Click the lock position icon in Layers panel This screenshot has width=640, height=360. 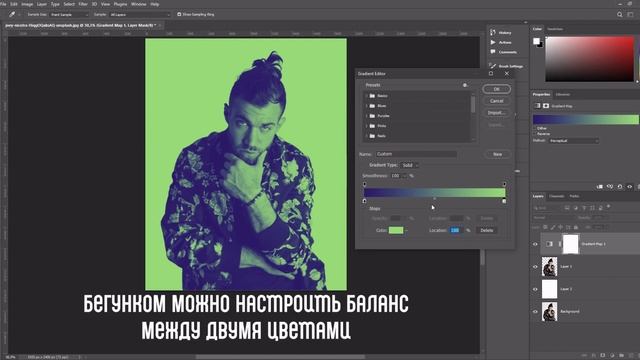pyautogui.click(x=560, y=227)
